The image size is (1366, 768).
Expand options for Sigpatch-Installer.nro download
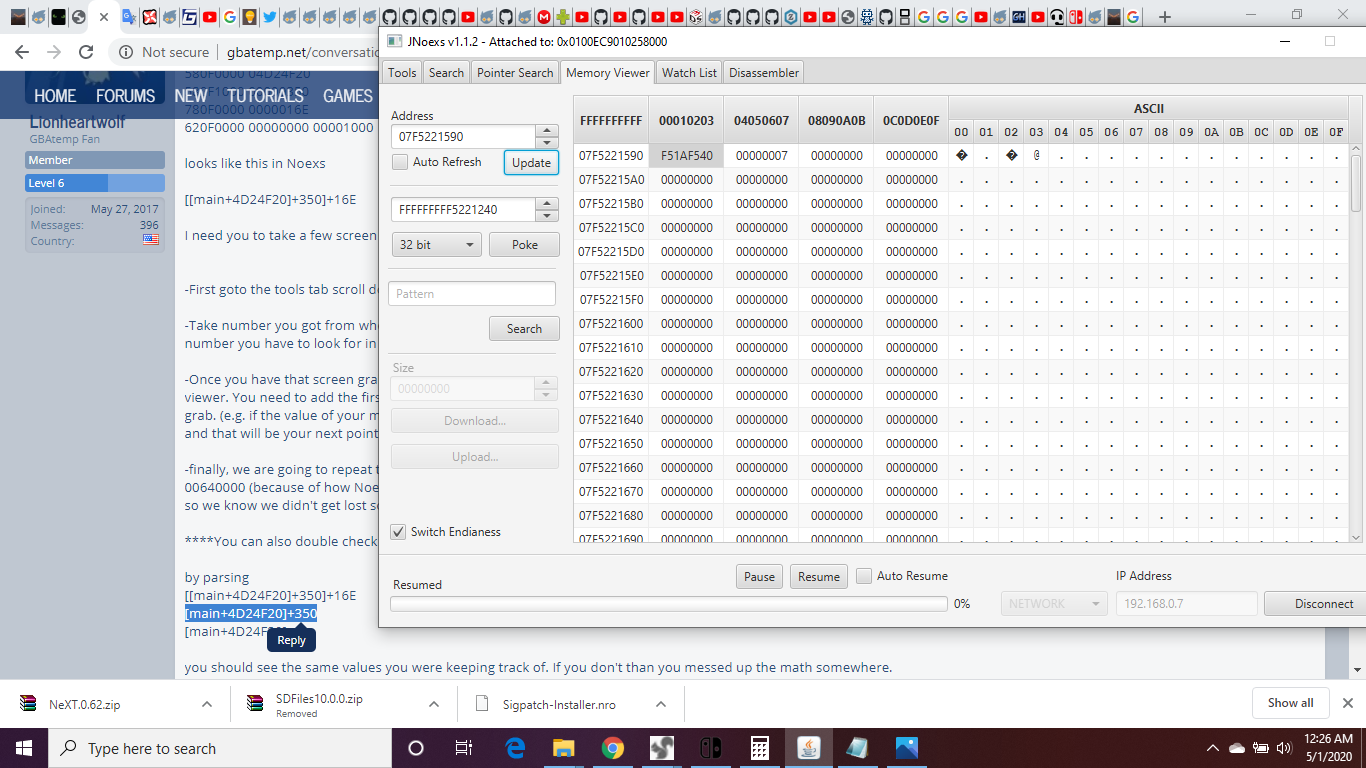661,704
